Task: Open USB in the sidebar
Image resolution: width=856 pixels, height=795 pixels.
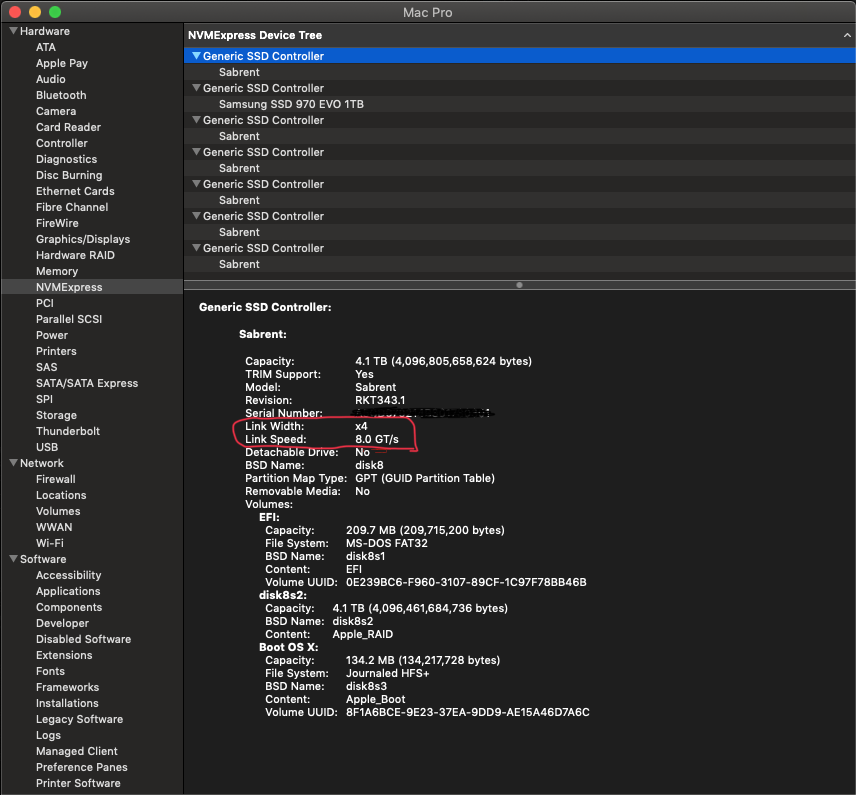Action: point(47,447)
